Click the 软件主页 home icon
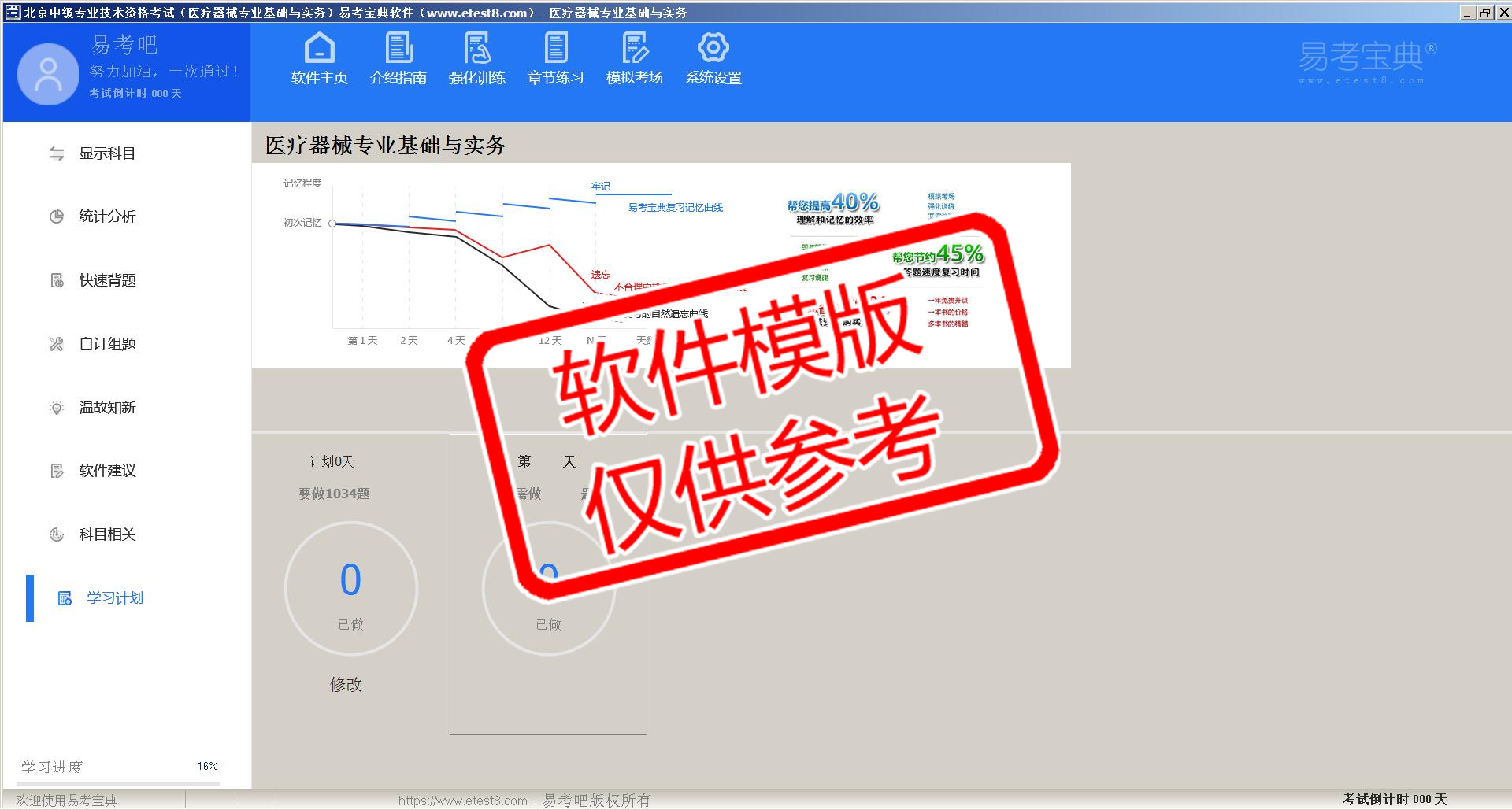This screenshot has width=1512, height=810. click(x=319, y=49)
